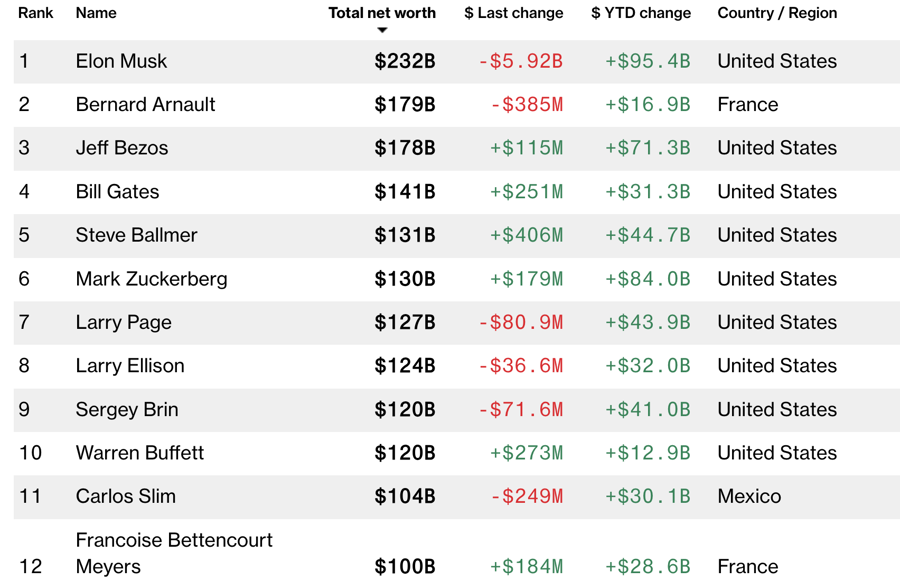
Task: Open the Steve Ballmer entry
Action: coord(136,235)
